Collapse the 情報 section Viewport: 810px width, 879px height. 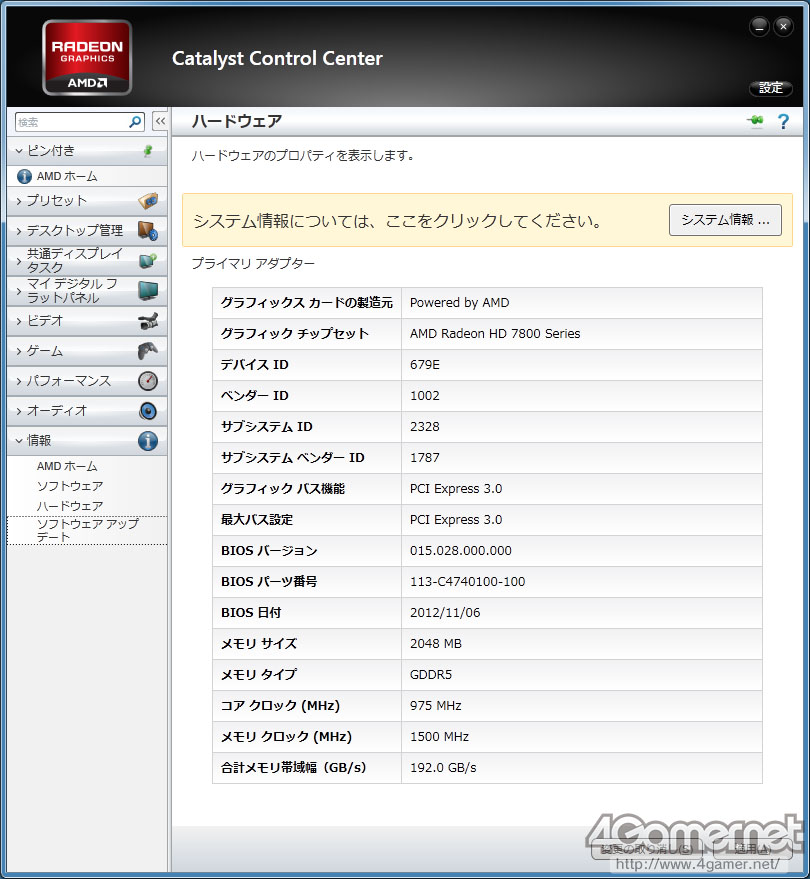click(87, 441)
